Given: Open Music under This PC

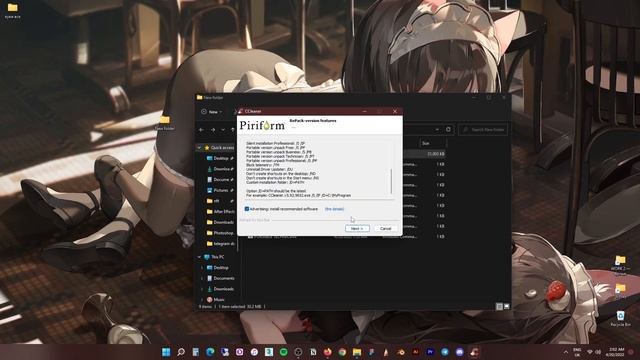Looking at the screenshot, I should pyautogui.click(x=216, y=300).
